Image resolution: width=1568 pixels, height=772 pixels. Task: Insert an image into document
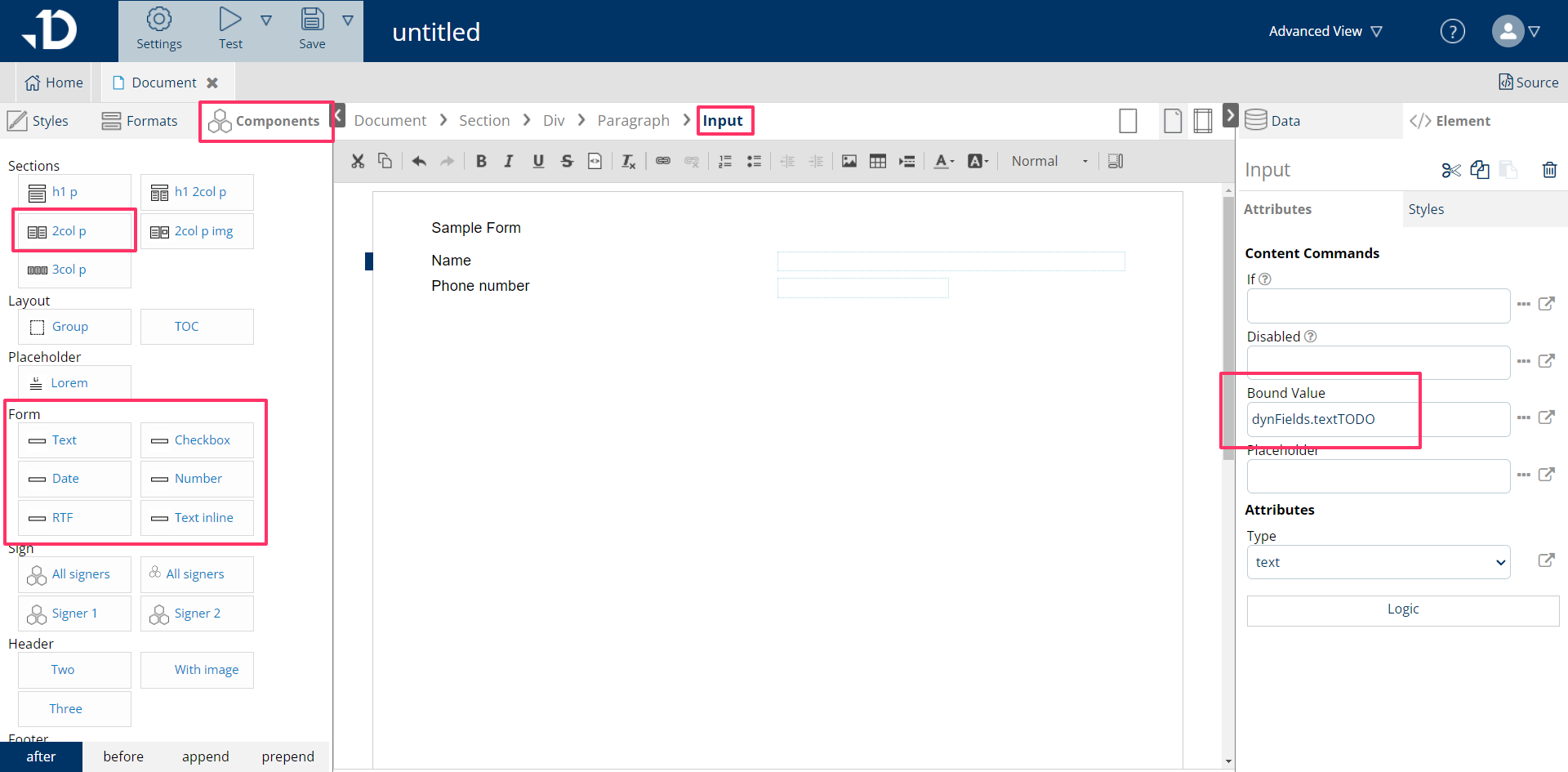coord(849,161)
